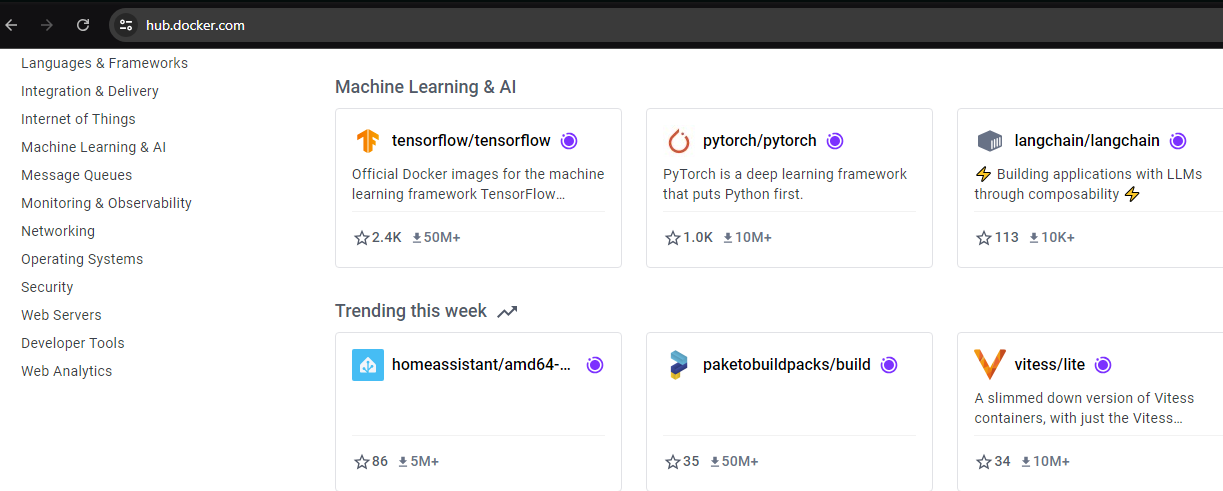Choose Web Analytics from sidebar categories
1223x491 pixels.
tap(66, 371)
